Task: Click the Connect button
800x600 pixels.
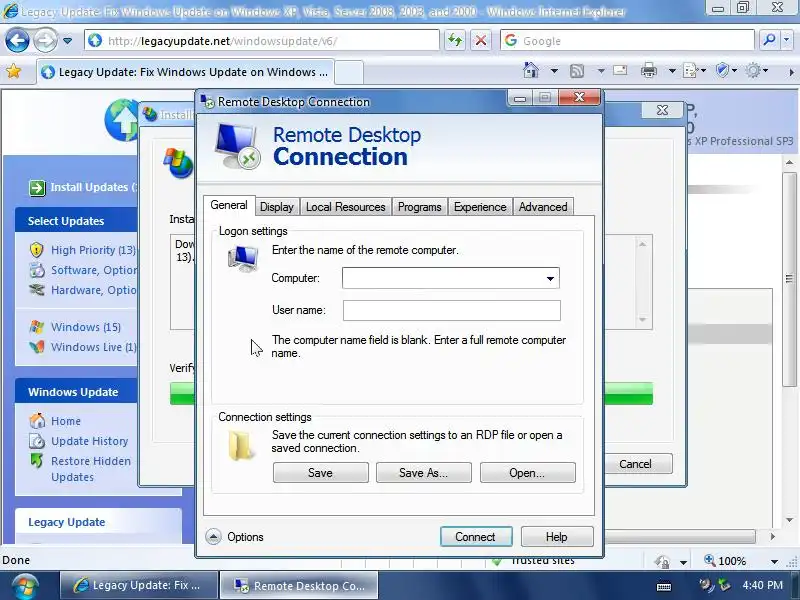Action: coord(476,537)
